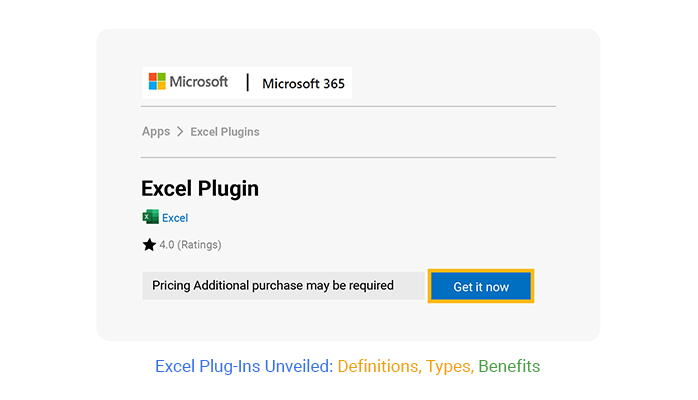Click the green 'Benefits' caption word
This screenshot has width=698, height=400.
[509, 366]
